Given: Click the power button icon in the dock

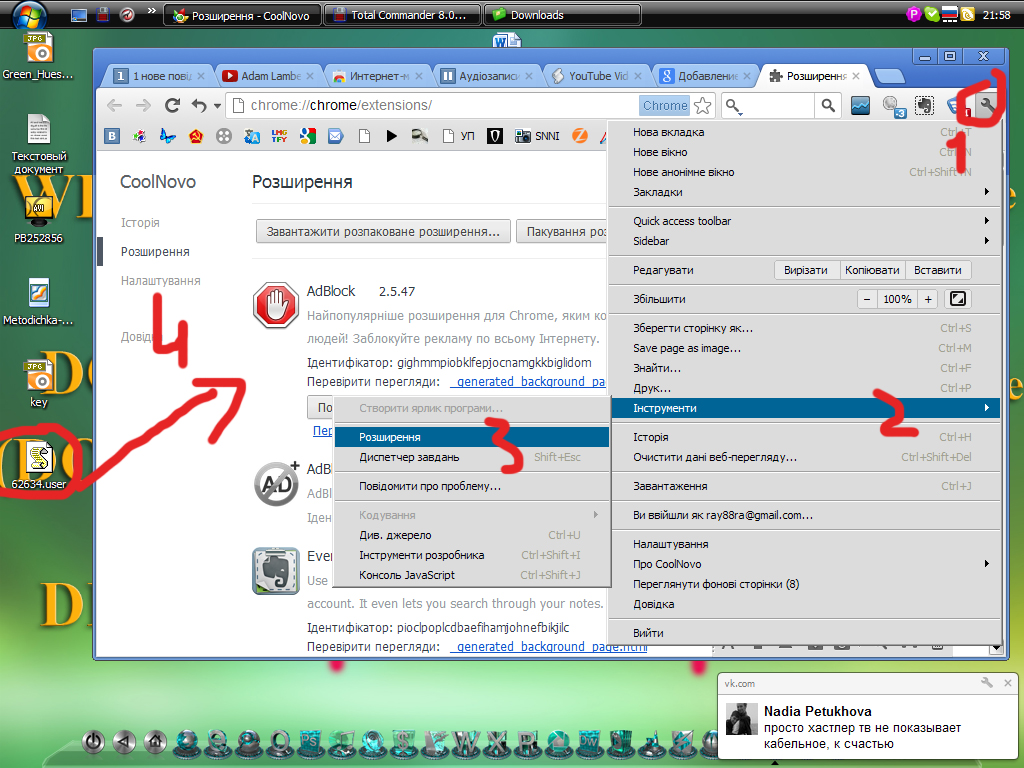Looking at the screenshot, I should (93, 741).
